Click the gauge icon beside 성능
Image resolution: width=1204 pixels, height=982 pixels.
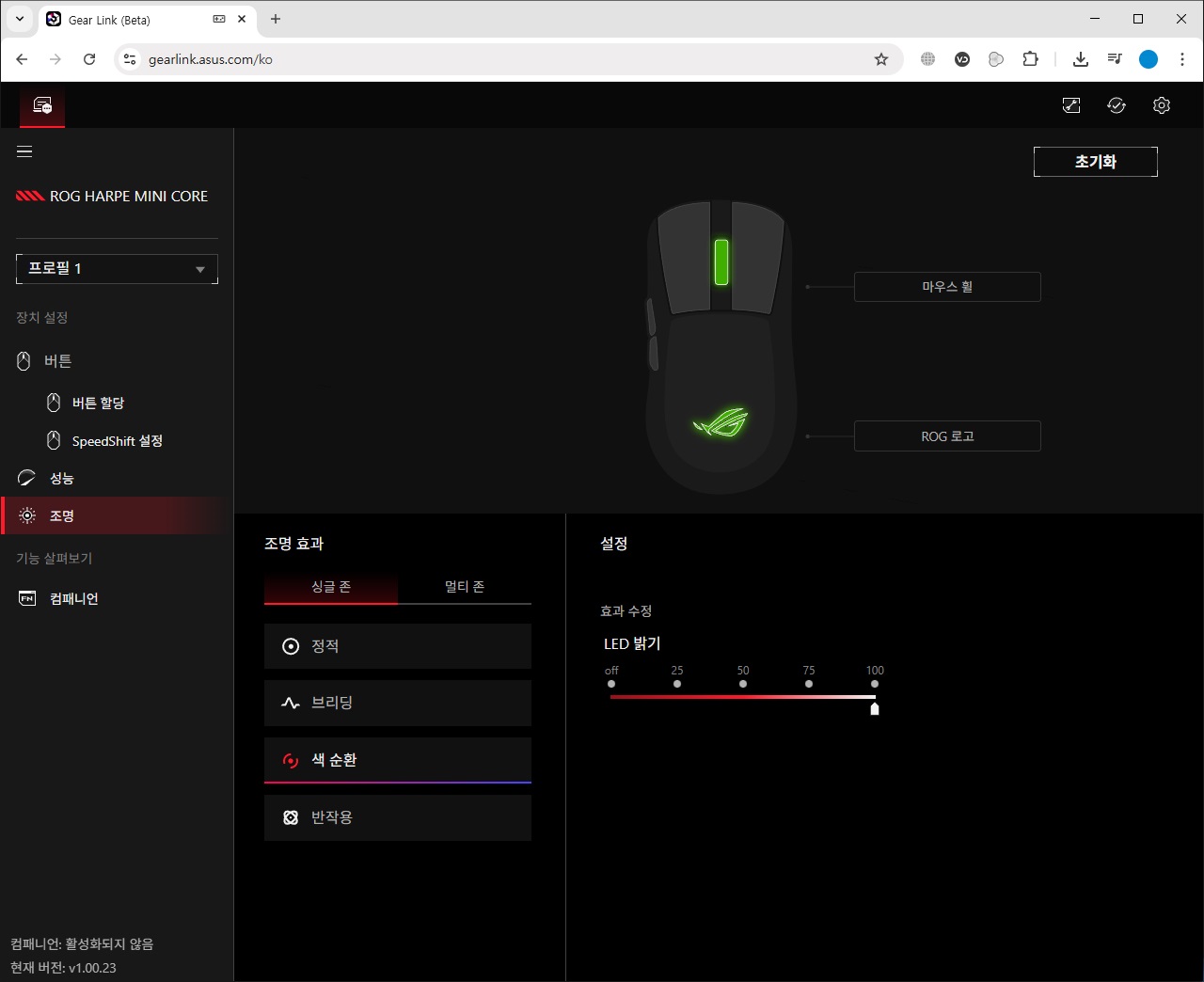(x=26, y=478)
